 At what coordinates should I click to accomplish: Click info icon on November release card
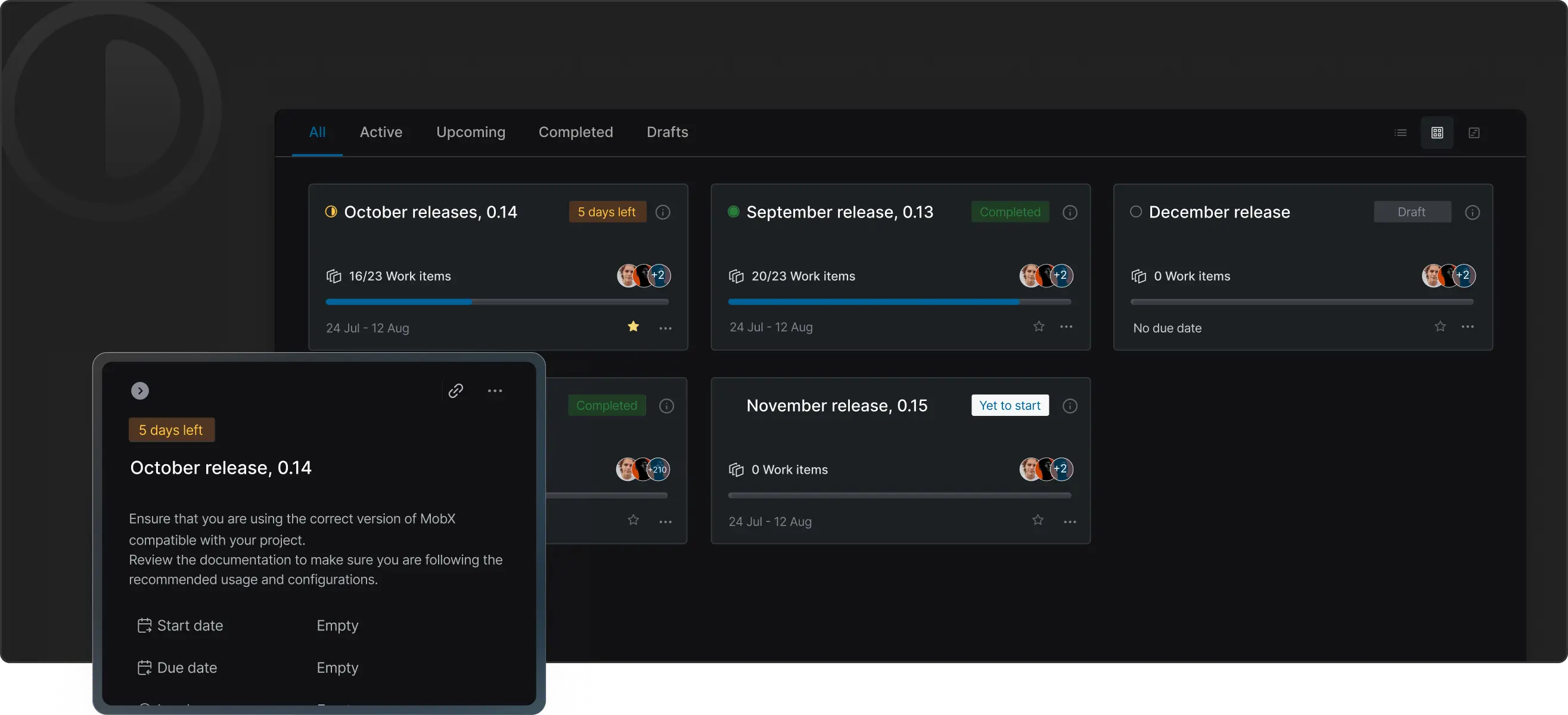point(1070,406)
